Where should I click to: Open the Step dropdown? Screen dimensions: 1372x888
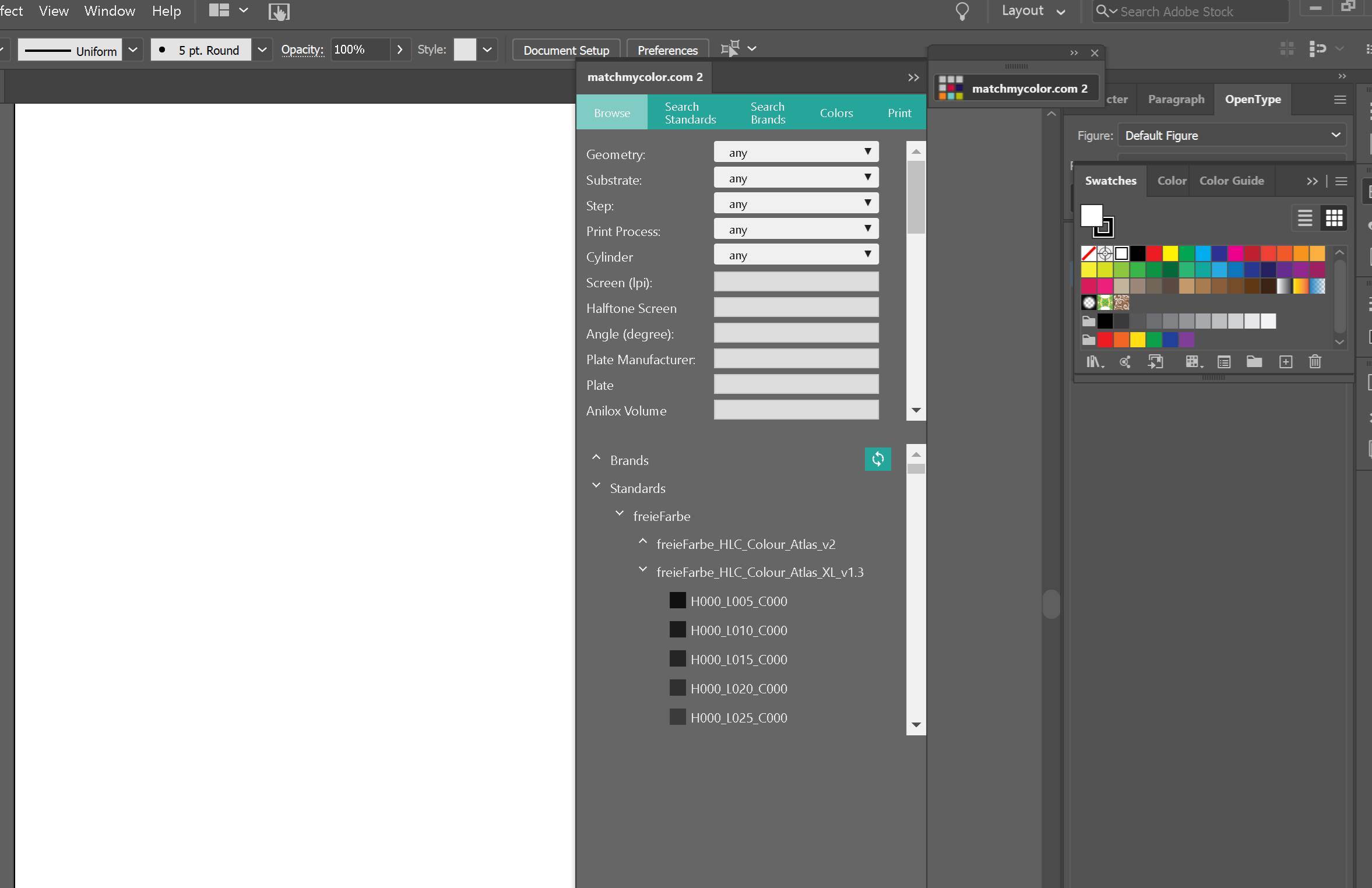pyautogui.click(x=796, y=203)
